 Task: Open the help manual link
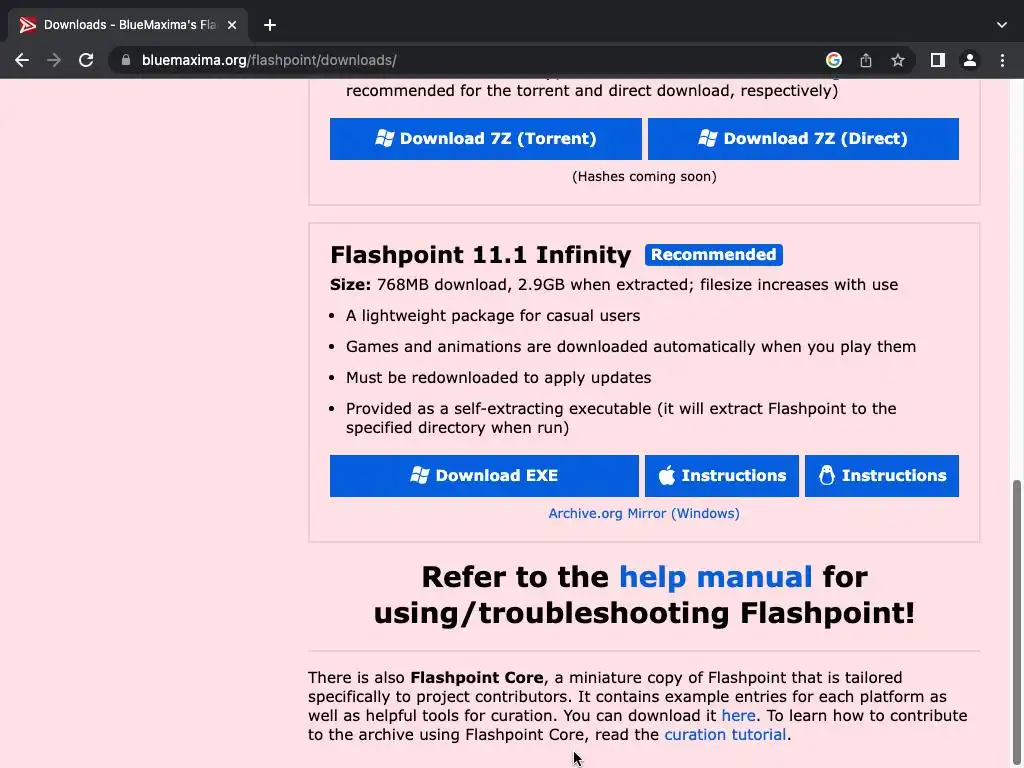[x=715, y=577]
